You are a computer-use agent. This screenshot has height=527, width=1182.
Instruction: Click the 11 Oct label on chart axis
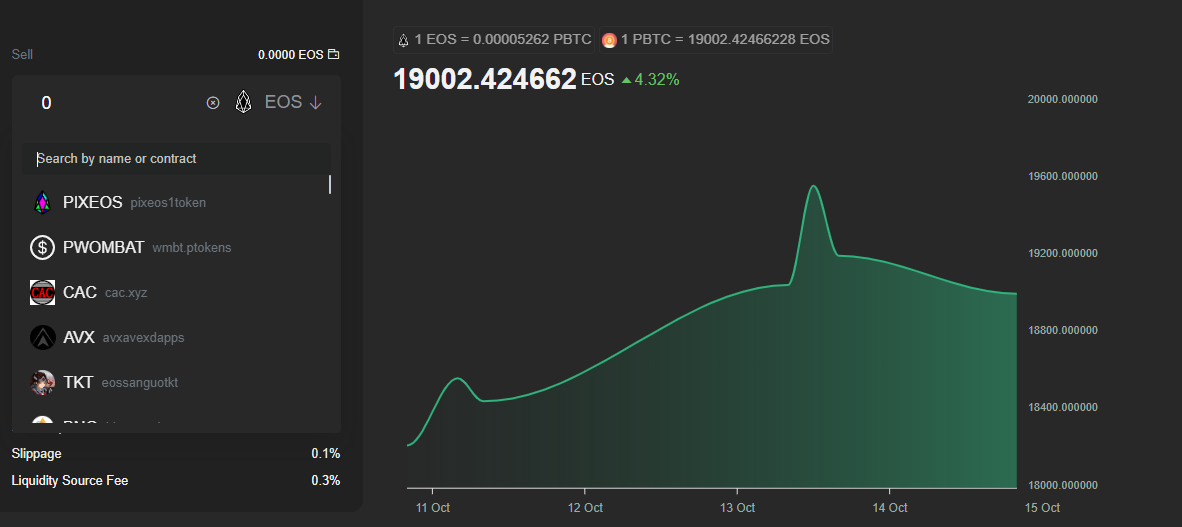tap(433, 508)
